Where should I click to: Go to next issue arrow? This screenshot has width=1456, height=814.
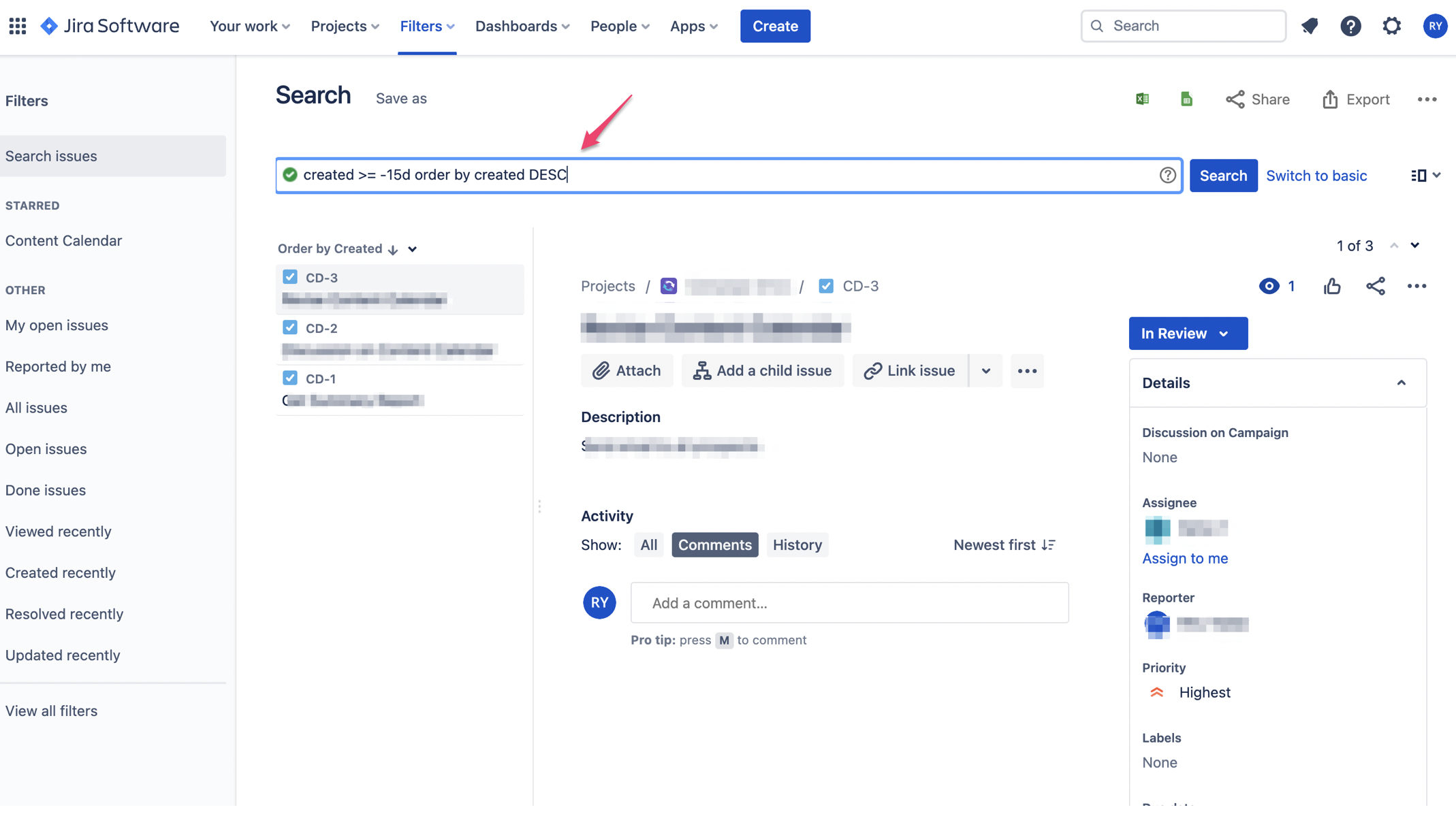coord(1415,246)
